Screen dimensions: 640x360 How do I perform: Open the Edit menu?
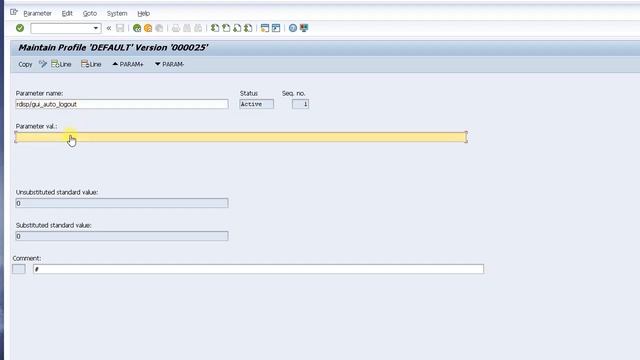[x=67, y=13]
